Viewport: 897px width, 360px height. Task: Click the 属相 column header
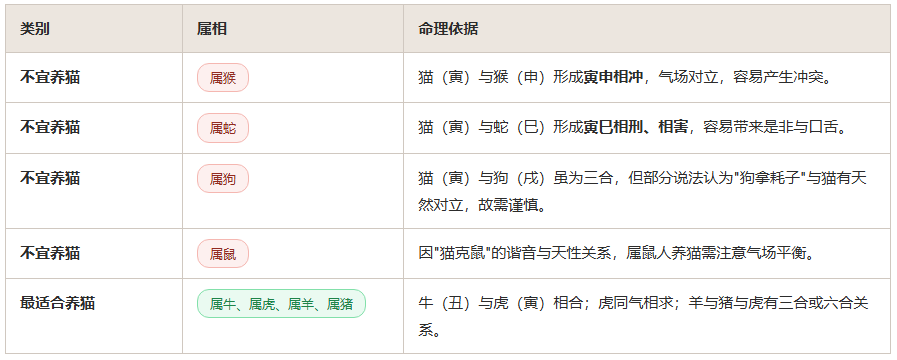pos(212,29)
